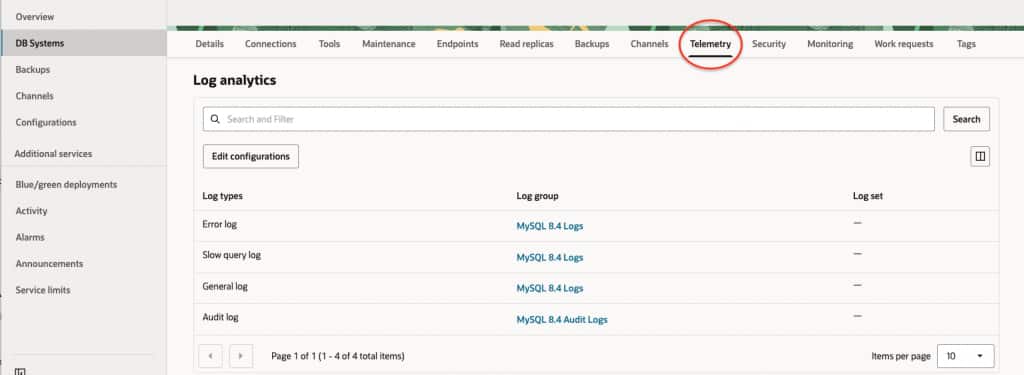Open Blue/green deployments in sidebar
The image size is (1024, 375).
tap(66, 185)
